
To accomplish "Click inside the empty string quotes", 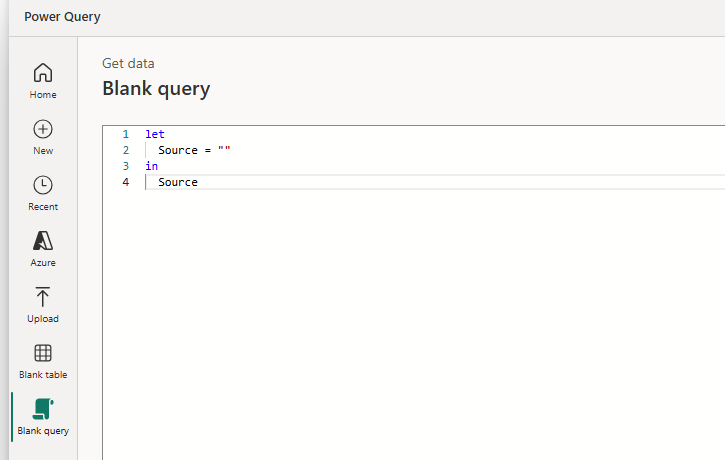I will tap(224, 150).
